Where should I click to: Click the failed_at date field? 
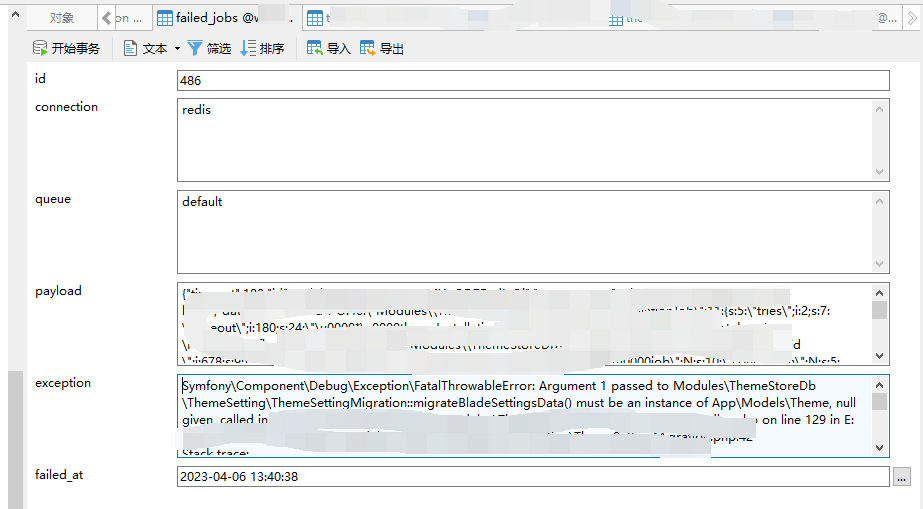(533, 477)
